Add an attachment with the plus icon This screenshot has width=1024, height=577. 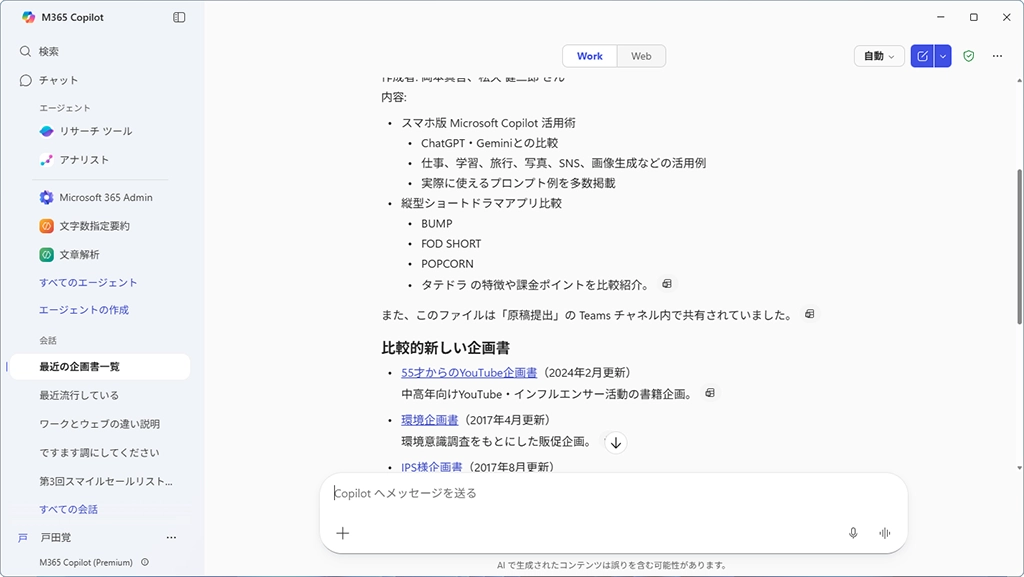coord(343,533)
